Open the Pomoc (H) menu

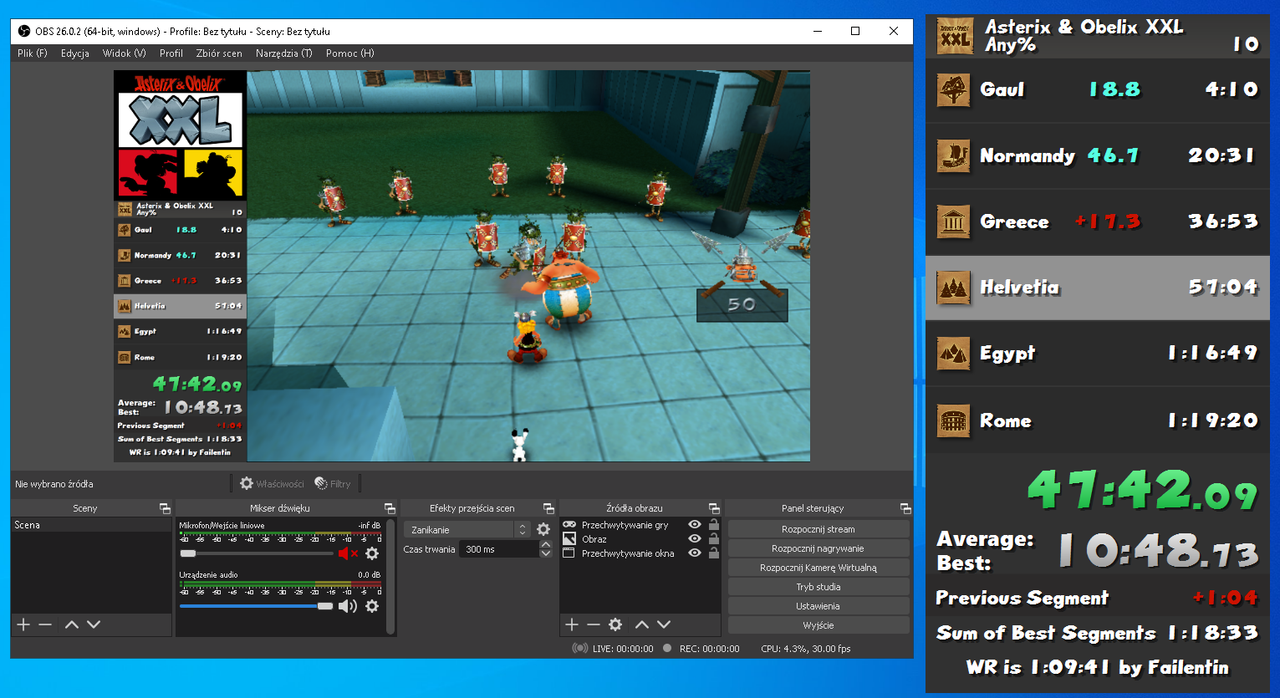[350, 53]
